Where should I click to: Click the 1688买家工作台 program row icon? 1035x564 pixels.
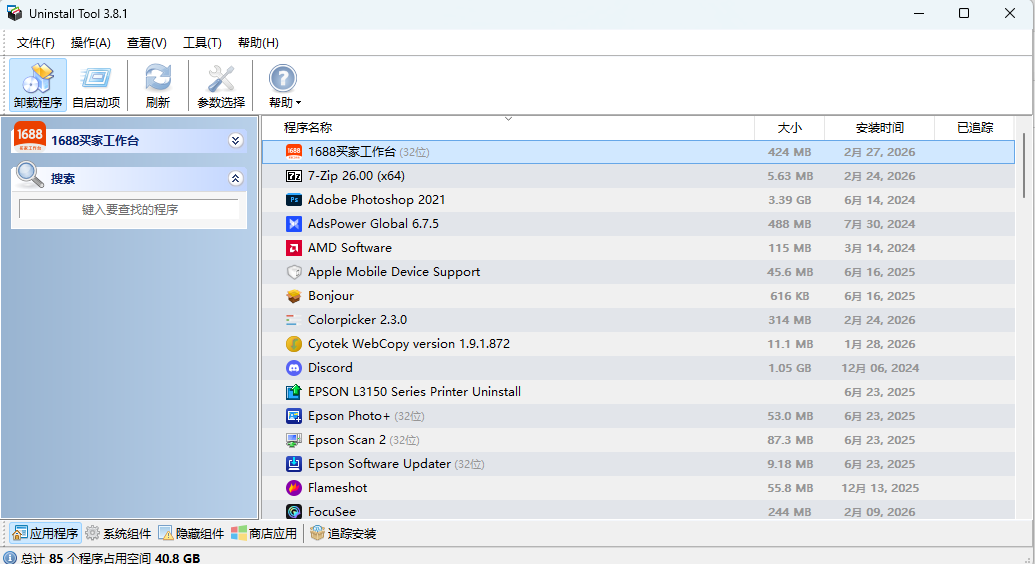click(x=294, y=152)
